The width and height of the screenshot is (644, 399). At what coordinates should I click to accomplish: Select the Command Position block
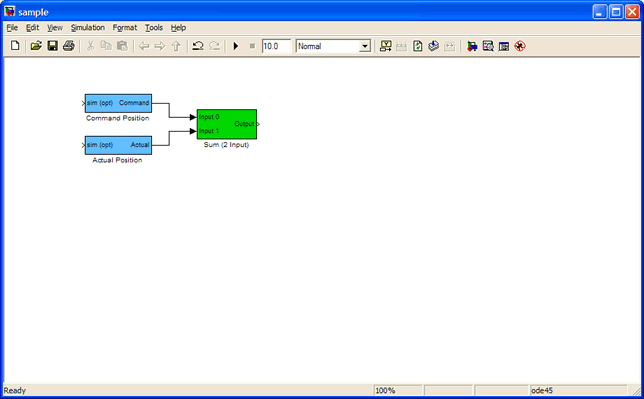[x=118, y=103]
